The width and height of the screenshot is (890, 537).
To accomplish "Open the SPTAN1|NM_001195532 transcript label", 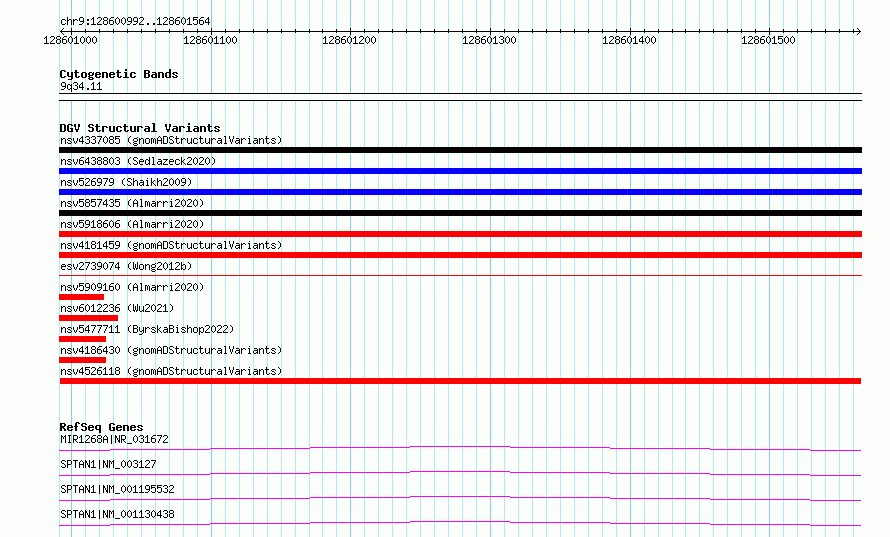I will (x=117, y=489).
